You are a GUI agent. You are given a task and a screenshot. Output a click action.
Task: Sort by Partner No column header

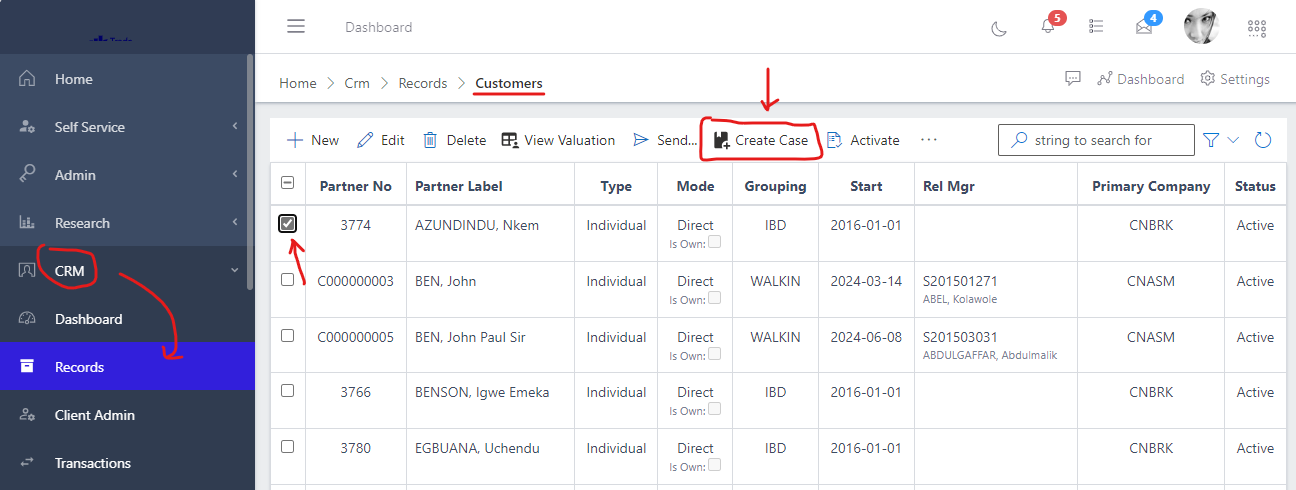[x=356, y=186]
